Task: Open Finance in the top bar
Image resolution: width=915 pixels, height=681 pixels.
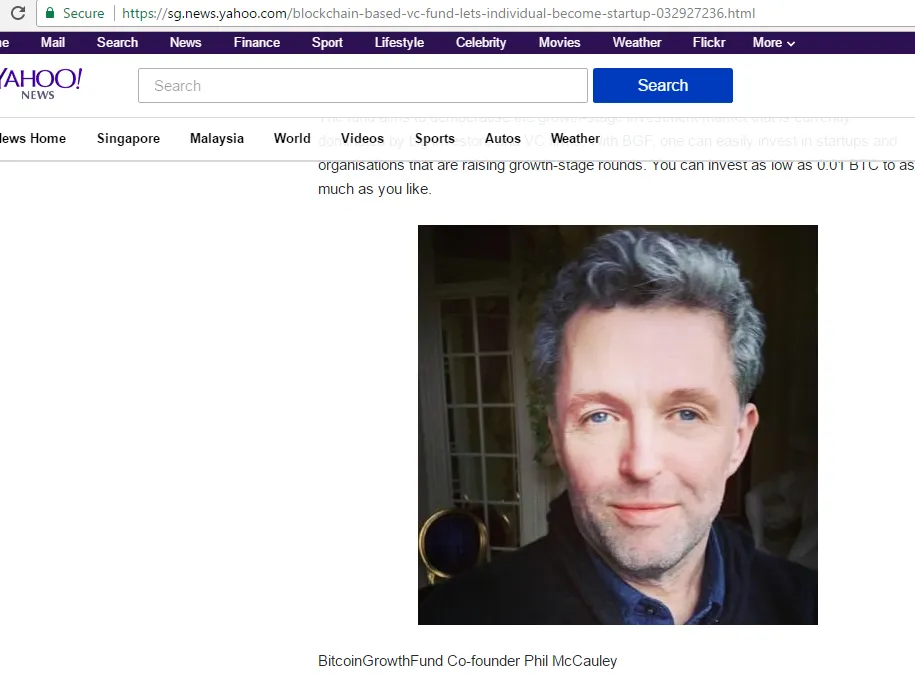Action: click(x=257, y=43)
